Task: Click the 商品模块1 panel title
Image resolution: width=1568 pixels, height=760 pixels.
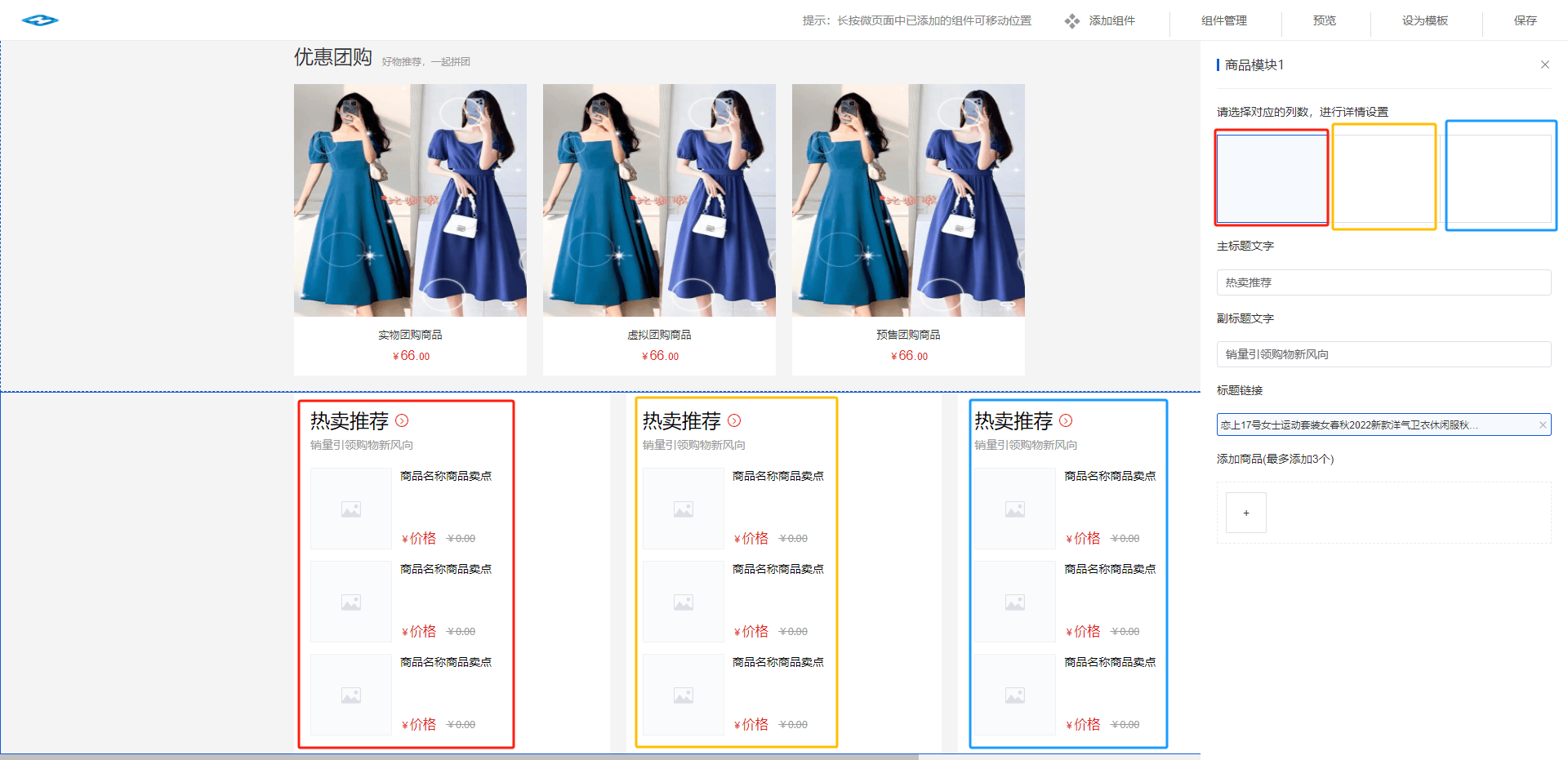Action: pos(1254,64)
